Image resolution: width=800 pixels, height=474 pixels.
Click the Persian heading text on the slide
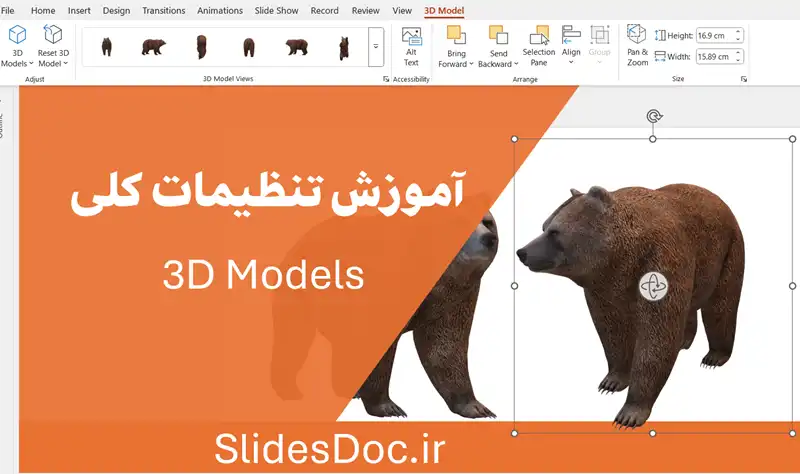click(x=267, y=192)
